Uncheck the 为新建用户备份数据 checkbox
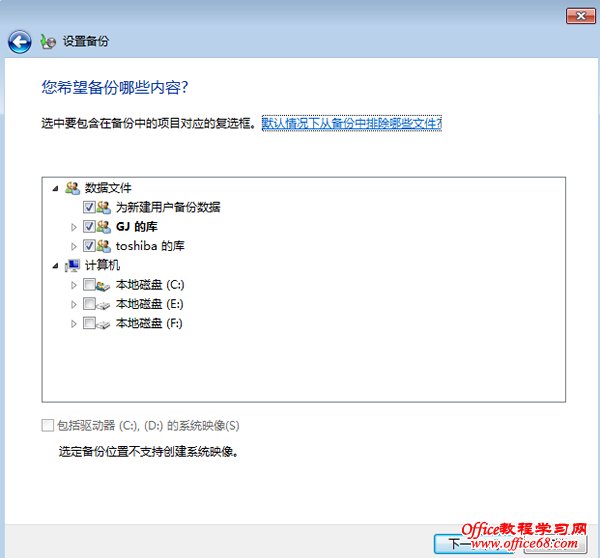Screen dimensions: 600x558 89,207
